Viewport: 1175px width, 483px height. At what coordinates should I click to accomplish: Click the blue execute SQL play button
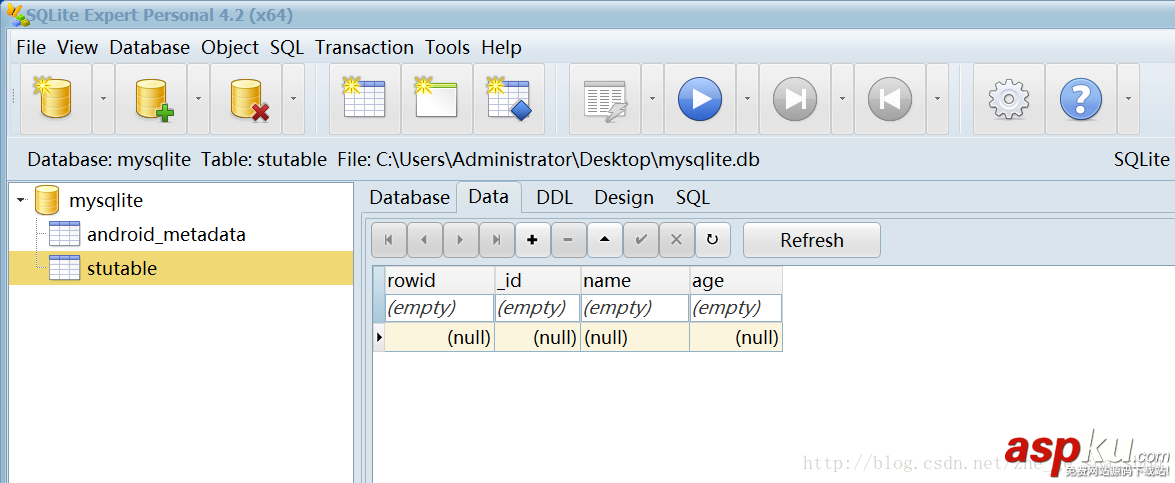click(700, 99)
